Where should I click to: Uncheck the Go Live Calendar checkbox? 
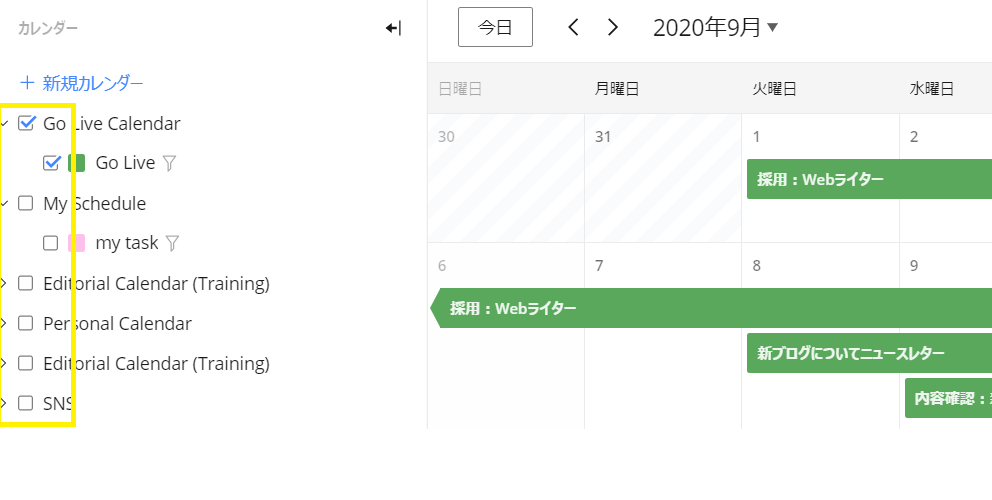[26, 123]
